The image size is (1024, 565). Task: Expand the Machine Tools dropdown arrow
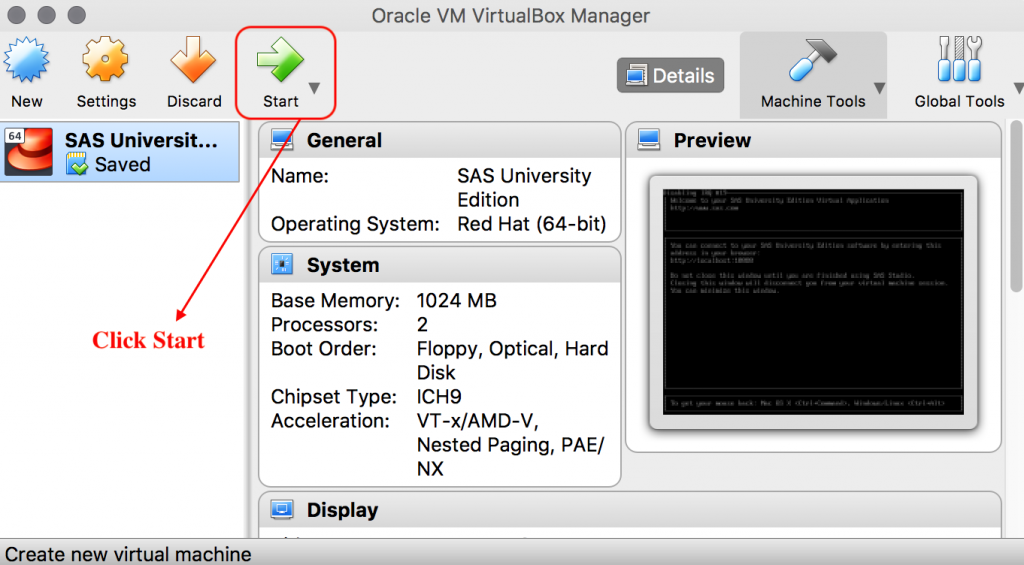[x=880, y=88]
